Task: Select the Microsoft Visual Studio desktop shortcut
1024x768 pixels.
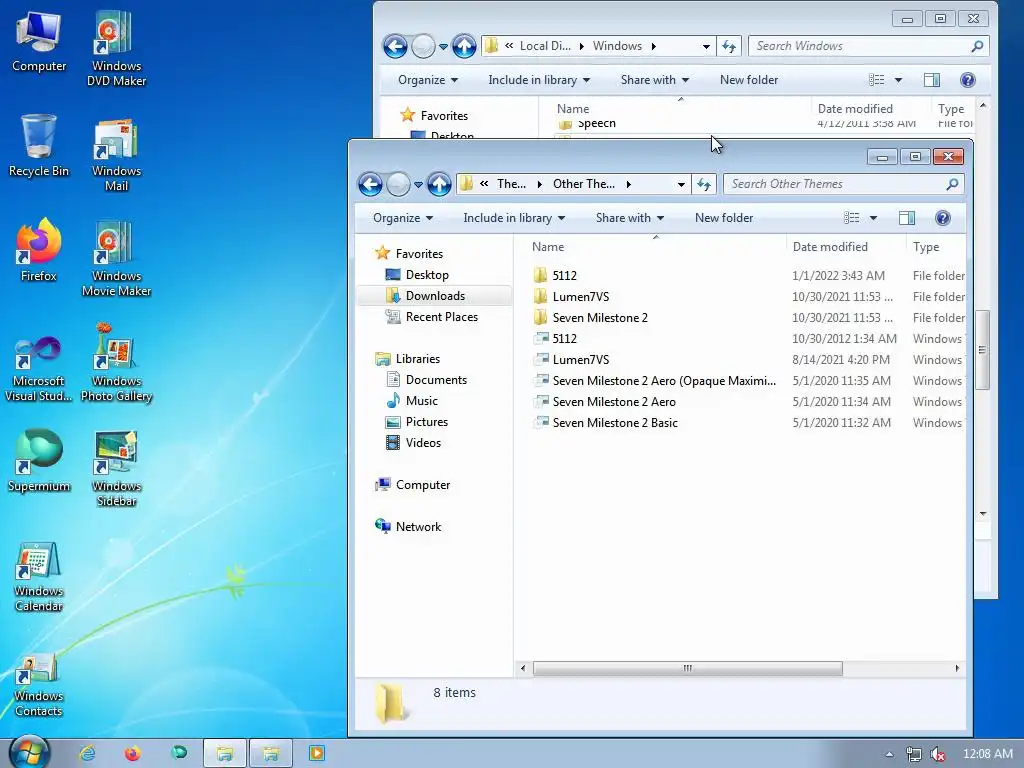Action: 39,370
